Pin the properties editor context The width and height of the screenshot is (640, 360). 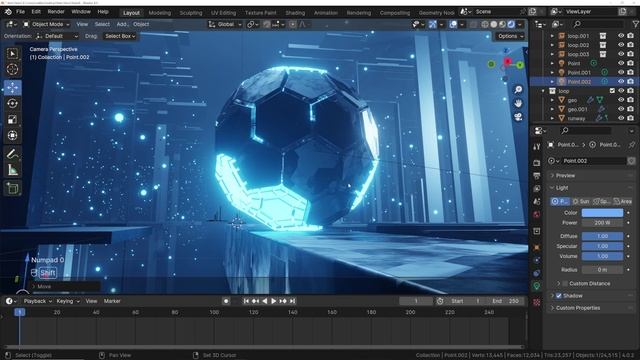click(x=632, y=144)
